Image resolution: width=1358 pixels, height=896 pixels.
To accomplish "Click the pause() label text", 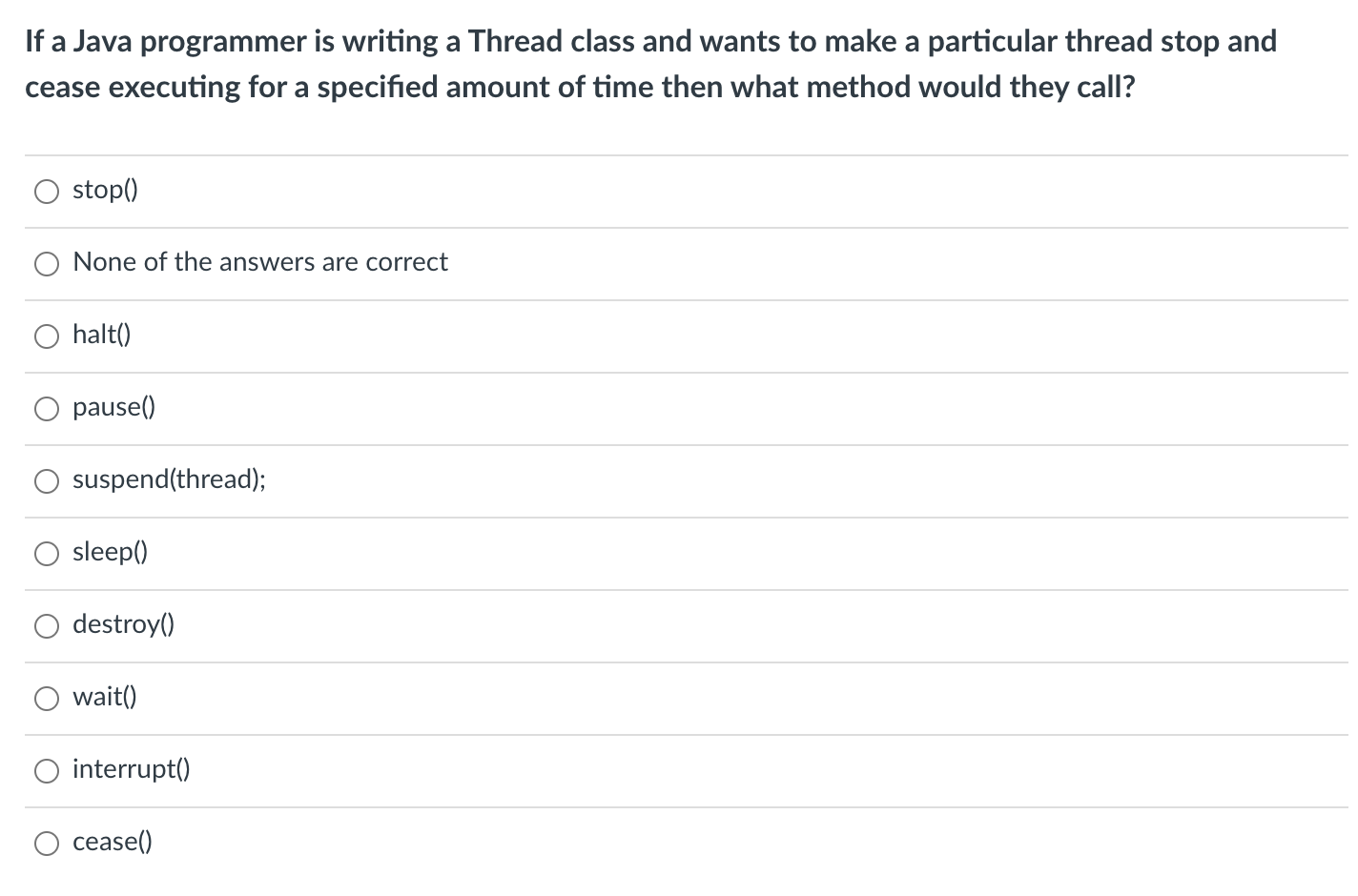I will 113,408.
